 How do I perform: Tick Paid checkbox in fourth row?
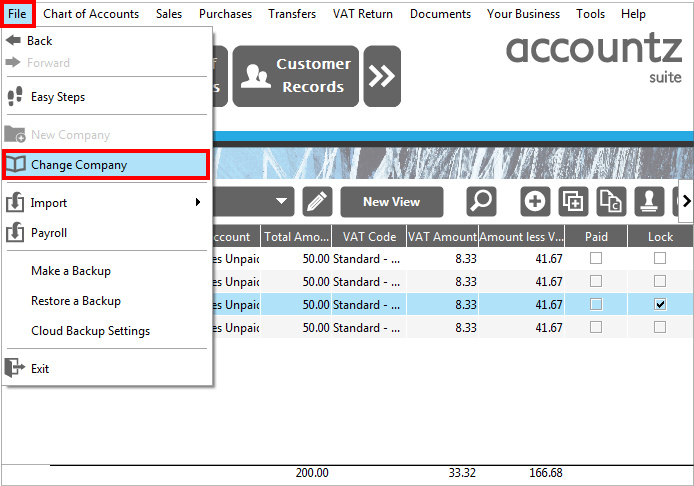pos(596,327)
